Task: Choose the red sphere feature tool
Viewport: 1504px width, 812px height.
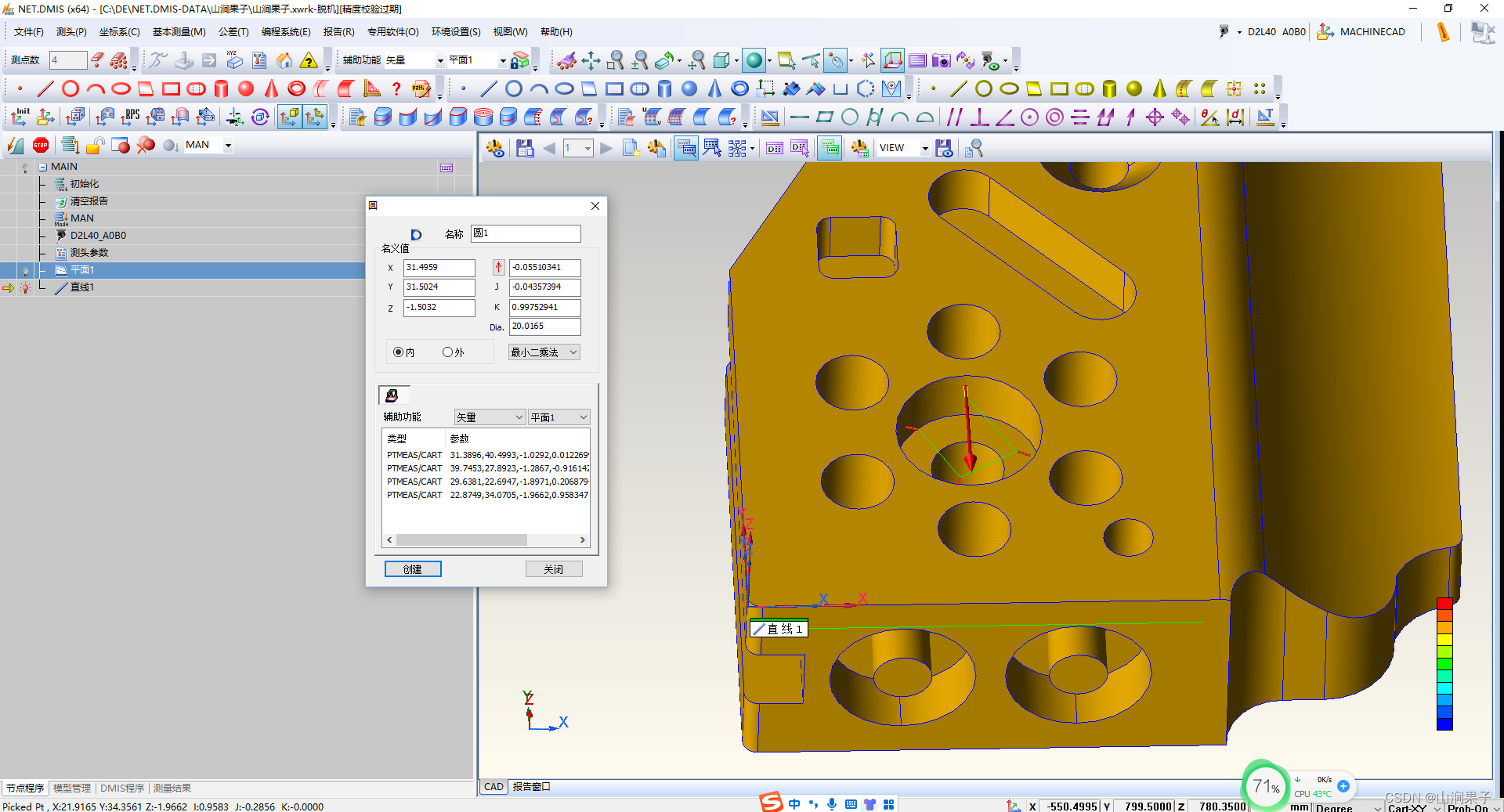Action: (x=246, y=88)
